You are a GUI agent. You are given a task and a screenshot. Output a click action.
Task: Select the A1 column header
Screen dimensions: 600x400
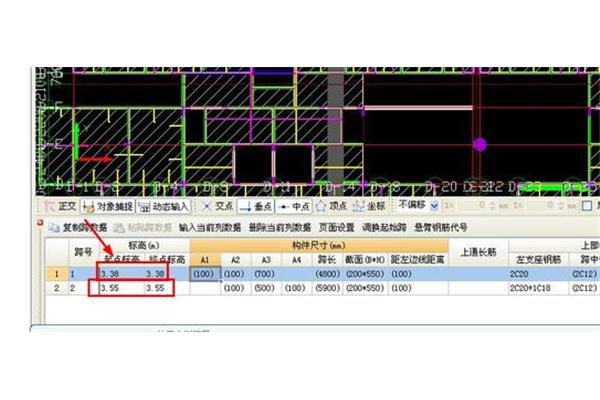click(205, 260)
